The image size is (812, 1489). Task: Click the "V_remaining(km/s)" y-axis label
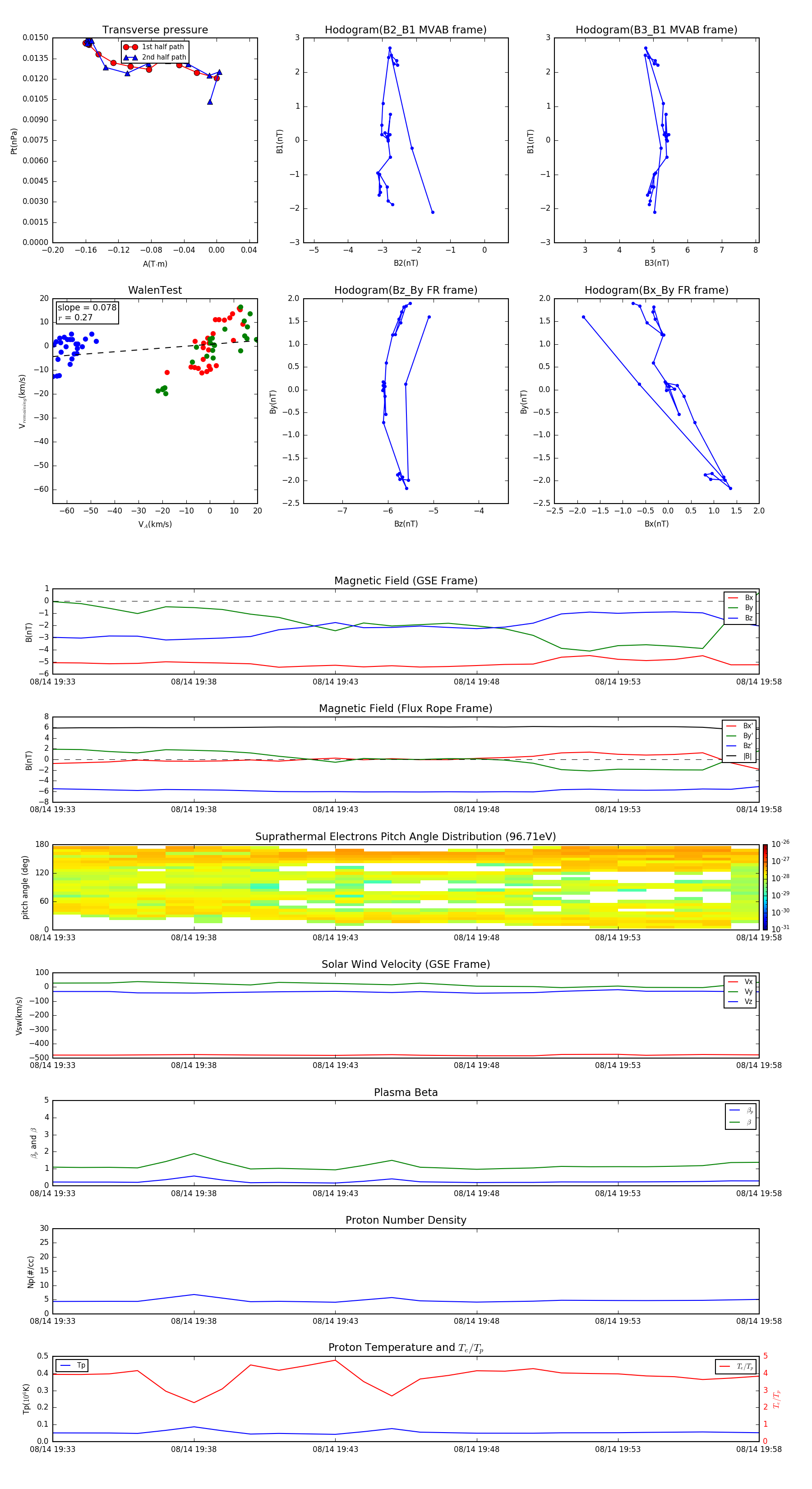point(22,401)
